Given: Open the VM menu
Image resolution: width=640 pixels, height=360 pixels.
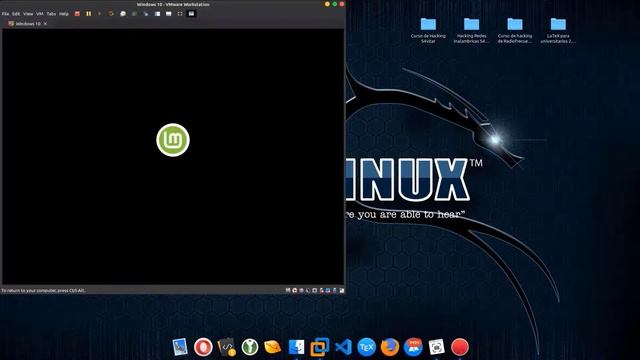Looking at the screenshot, I should click(40, 14).
